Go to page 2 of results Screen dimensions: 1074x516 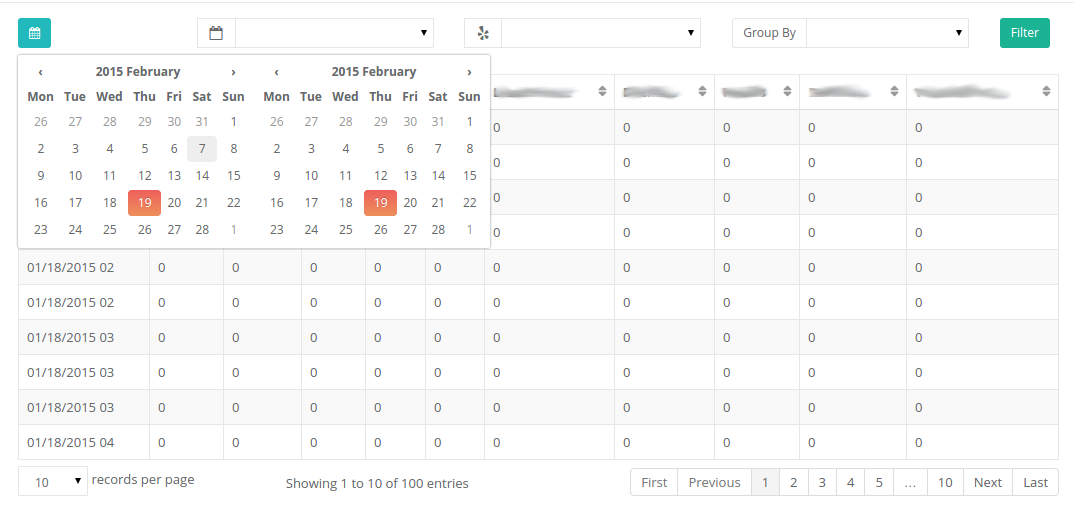(793, 482)
